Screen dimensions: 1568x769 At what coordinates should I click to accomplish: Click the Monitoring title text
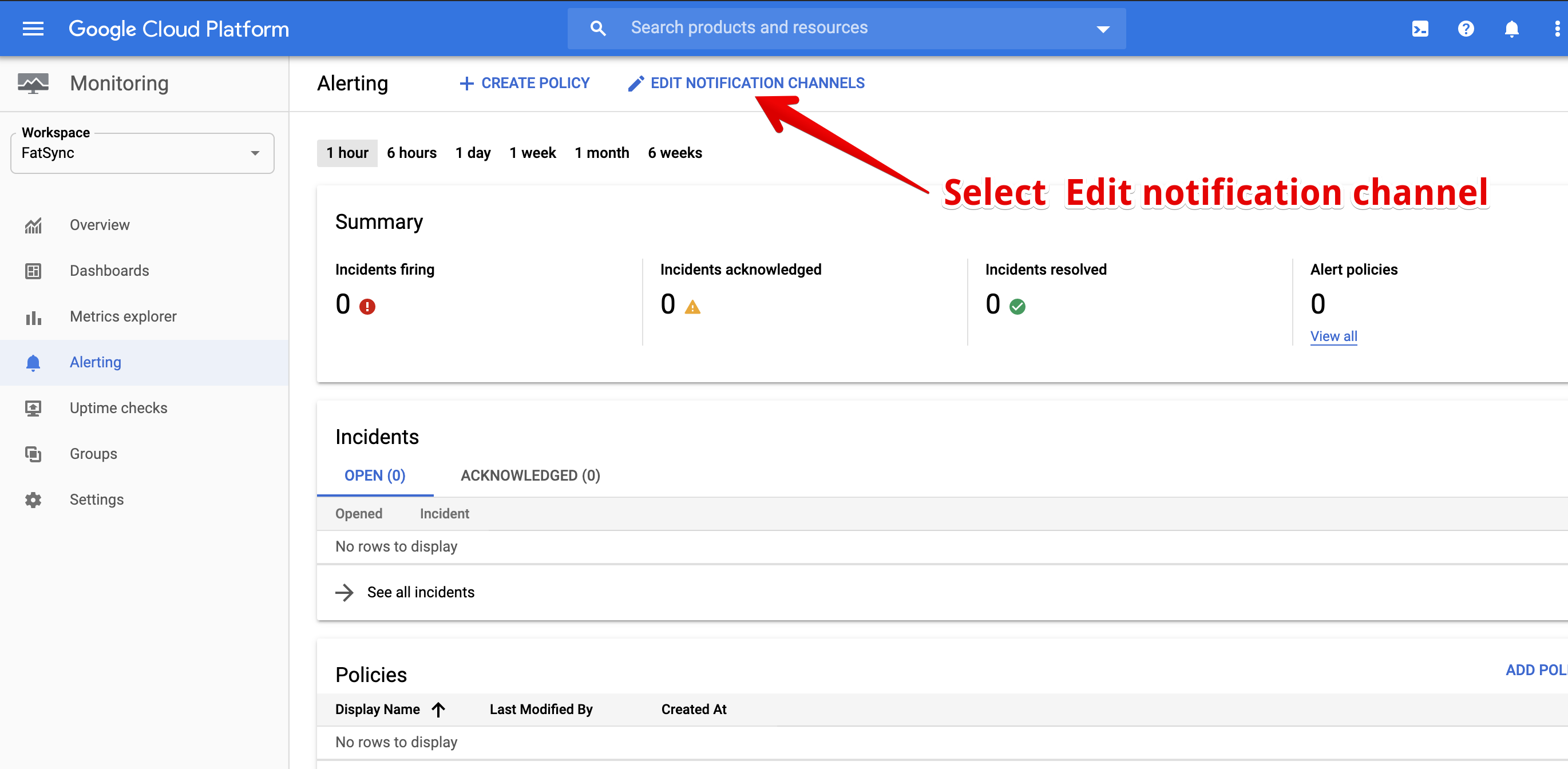(119, 84)
